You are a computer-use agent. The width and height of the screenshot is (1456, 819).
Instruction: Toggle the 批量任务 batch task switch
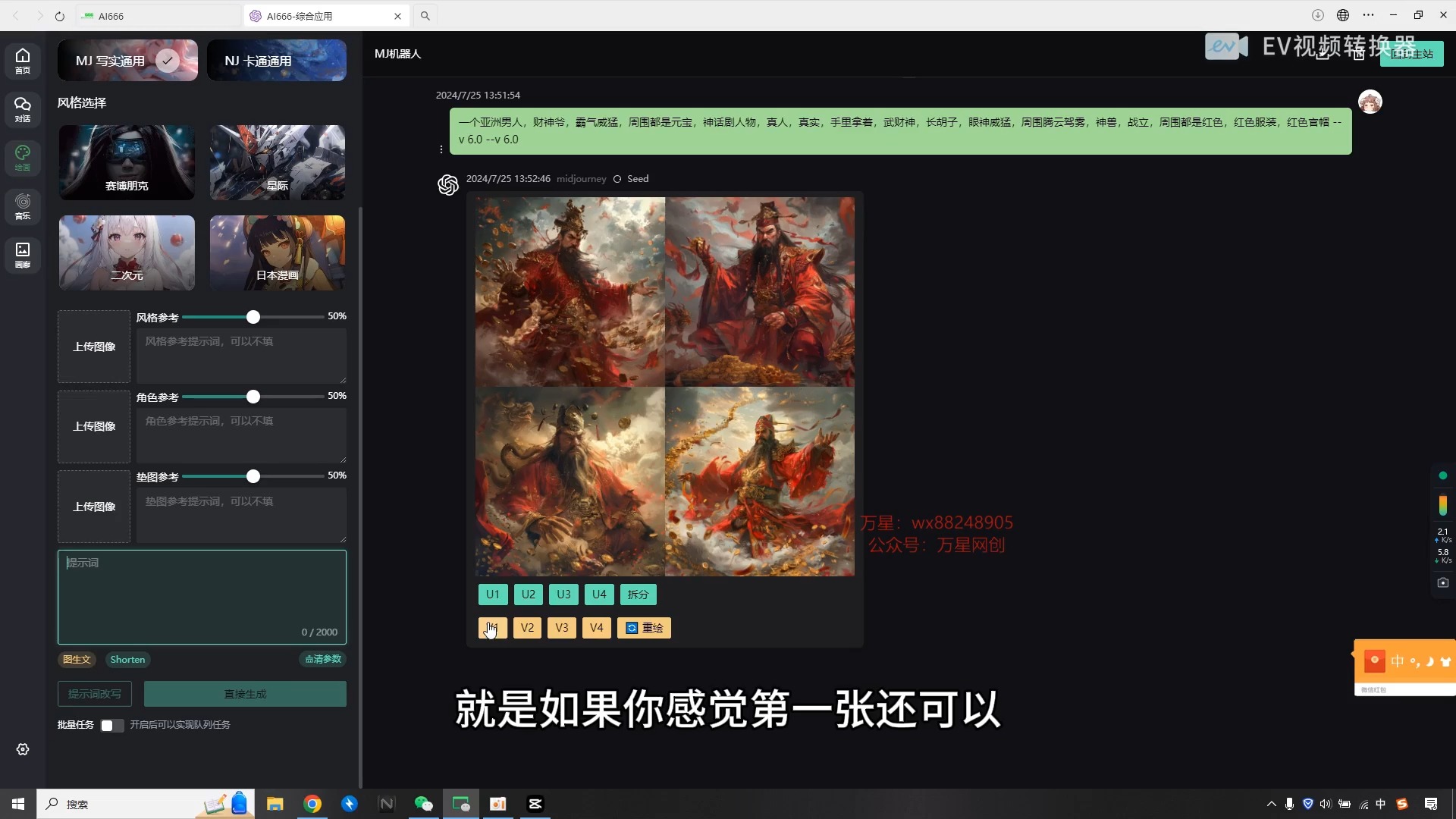111,726
